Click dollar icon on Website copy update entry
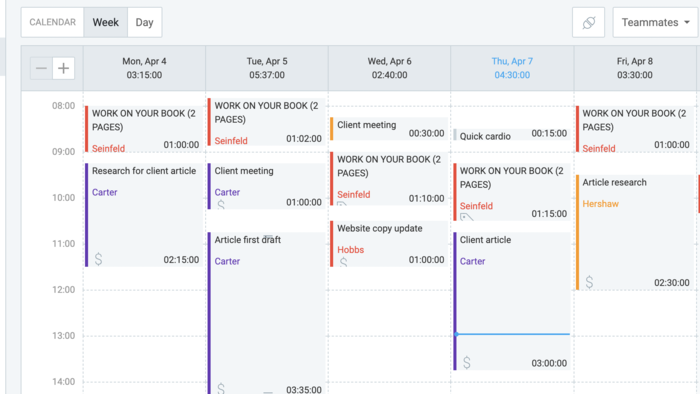700x394 pixels. point(343,262)
